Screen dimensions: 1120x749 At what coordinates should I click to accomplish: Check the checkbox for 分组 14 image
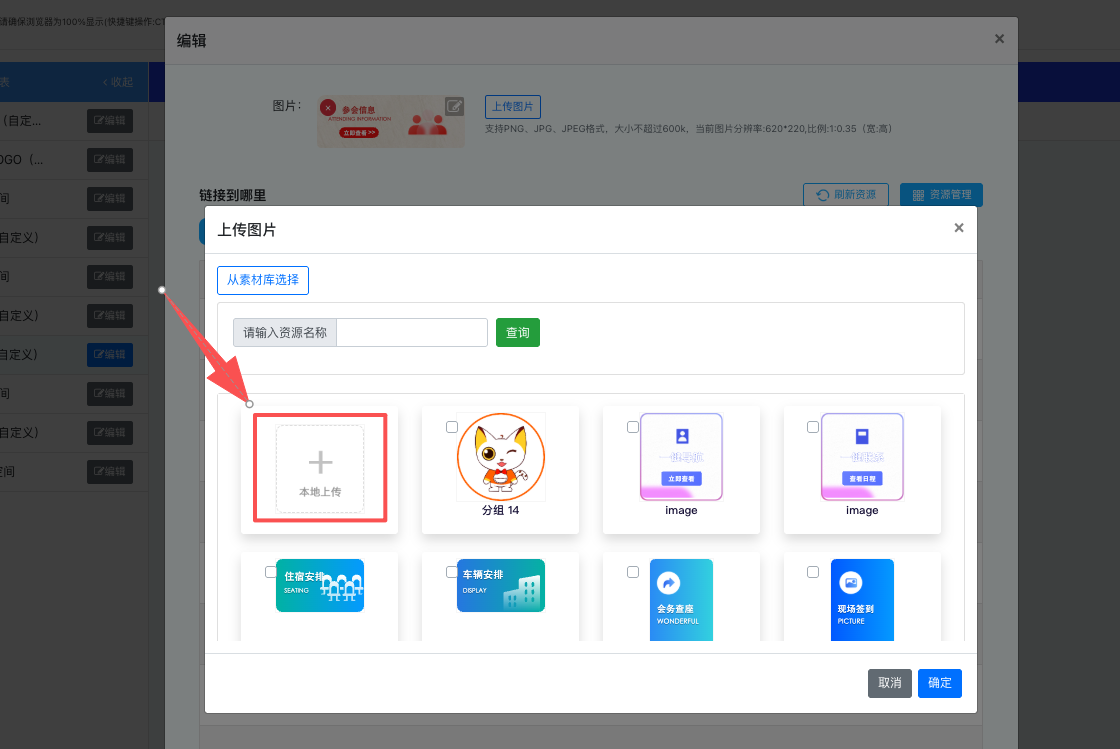(x=452, y=427)
